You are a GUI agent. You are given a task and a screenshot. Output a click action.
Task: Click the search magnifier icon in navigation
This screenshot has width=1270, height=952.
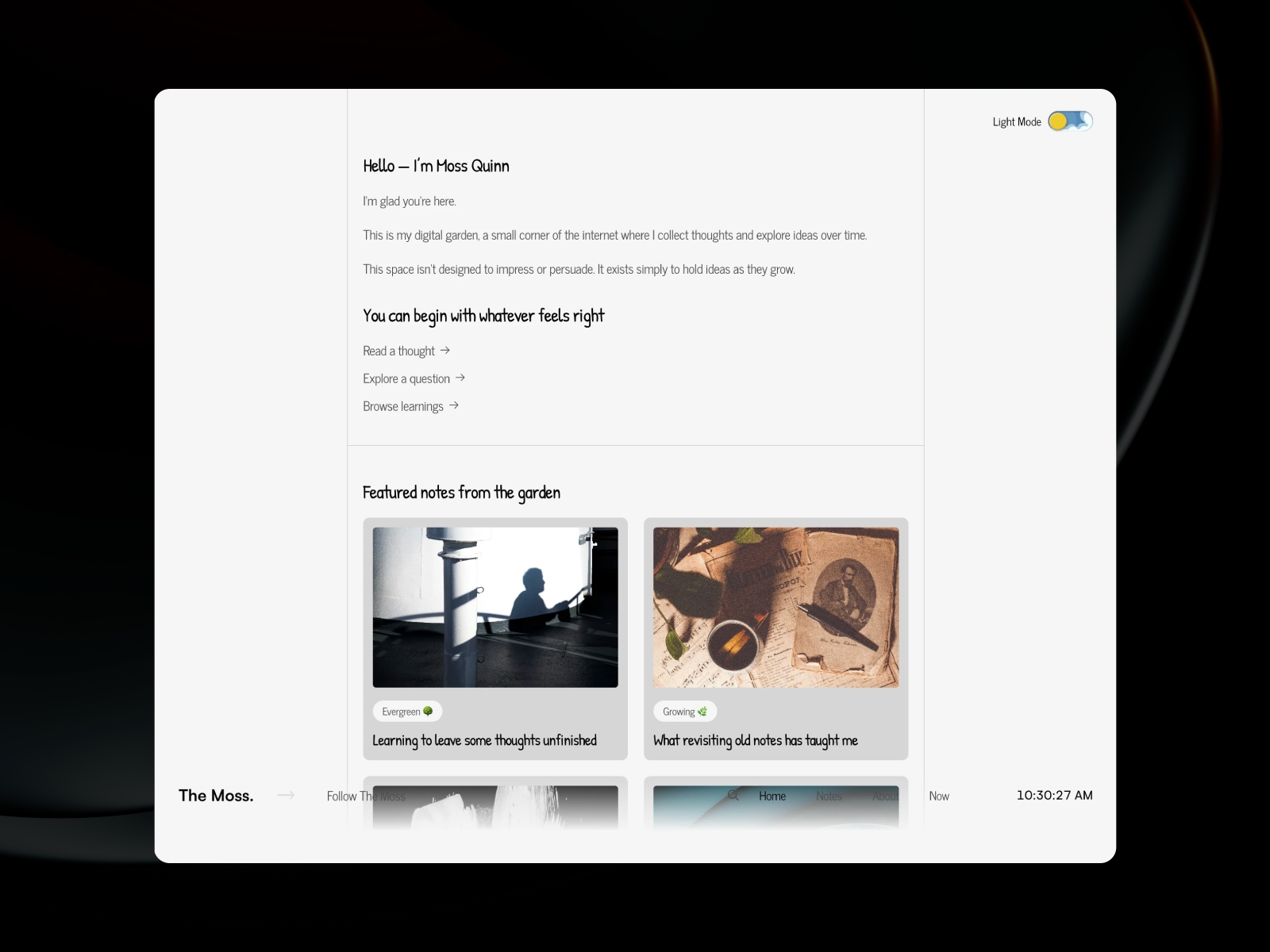click(x=733, y=795)
